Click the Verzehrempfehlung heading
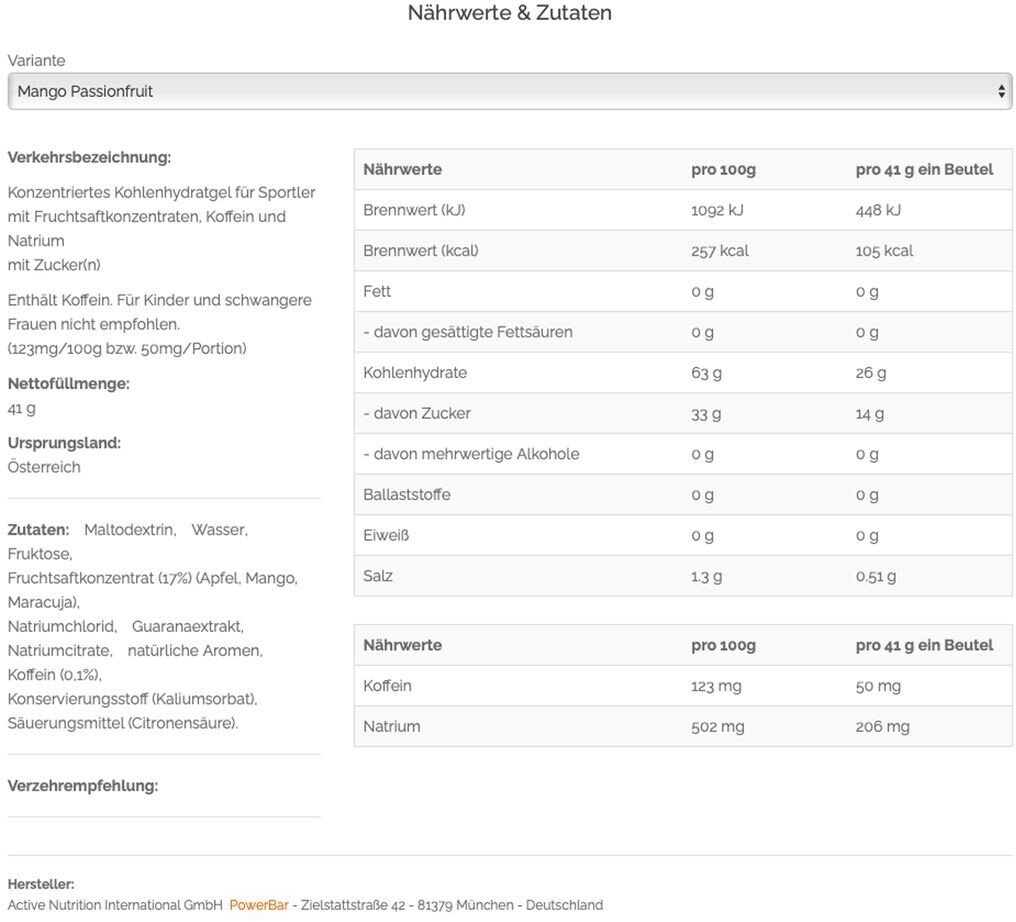 [82, 786]
